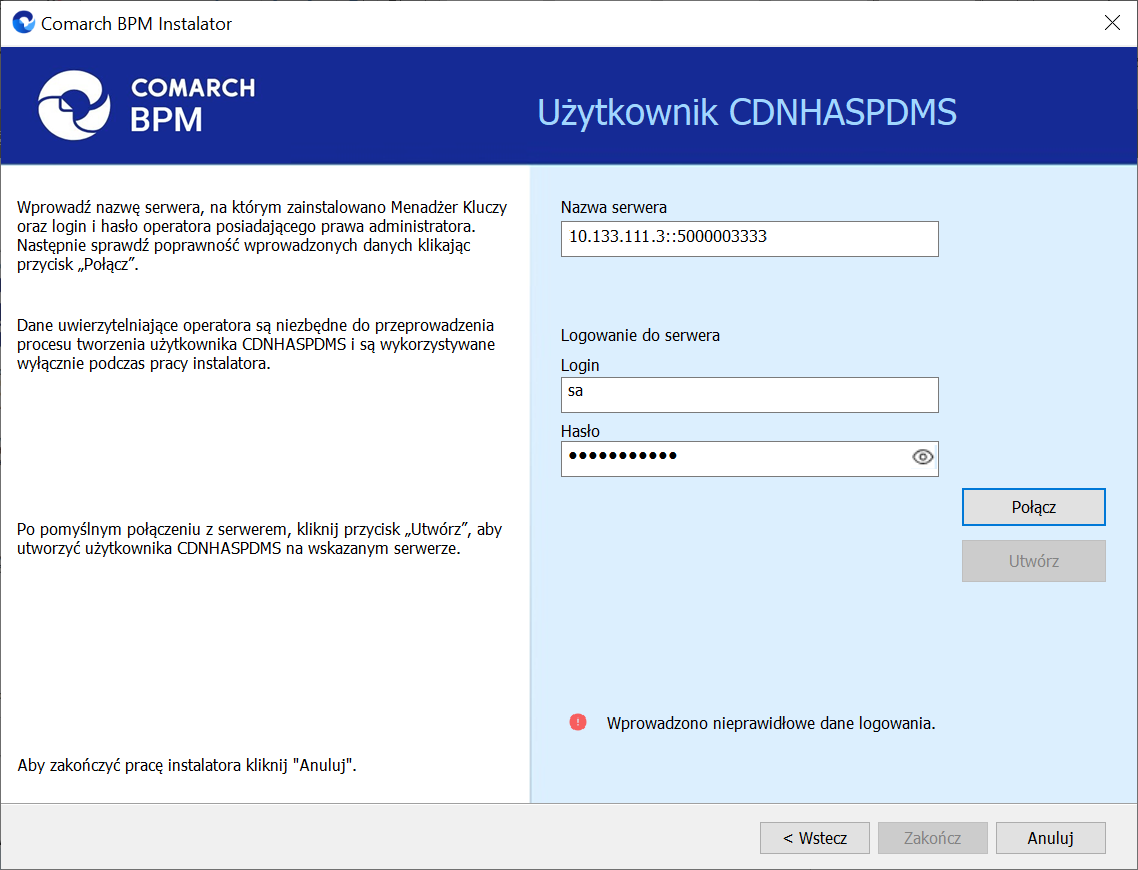Screen dimensions: 1138x870
Task: Click the Połącz button
Action: point(1033,506)
